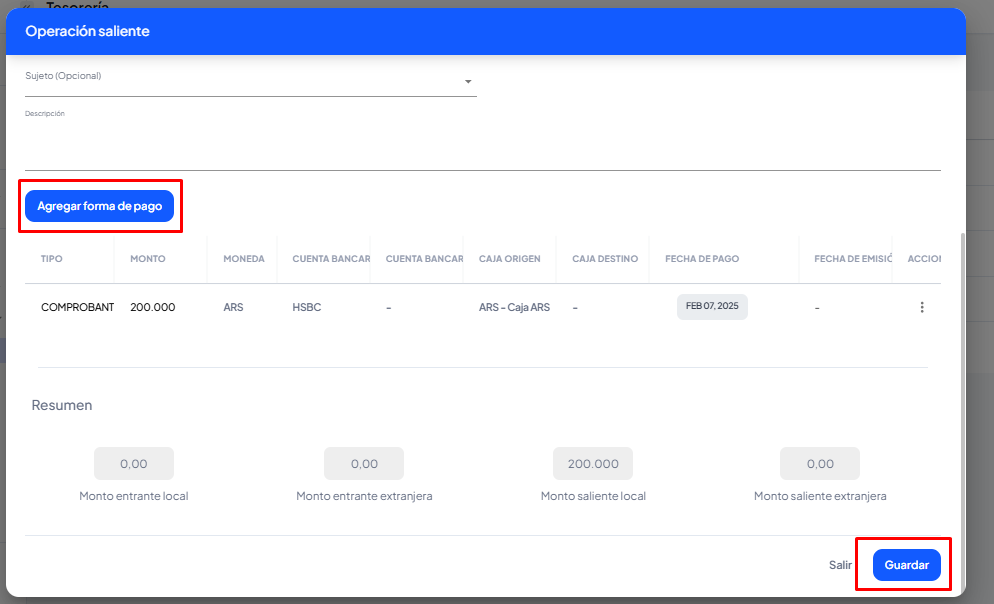Screen dimensions: 994x604
Task: Click the Monto saliente local field
Action: click(593, 464)
